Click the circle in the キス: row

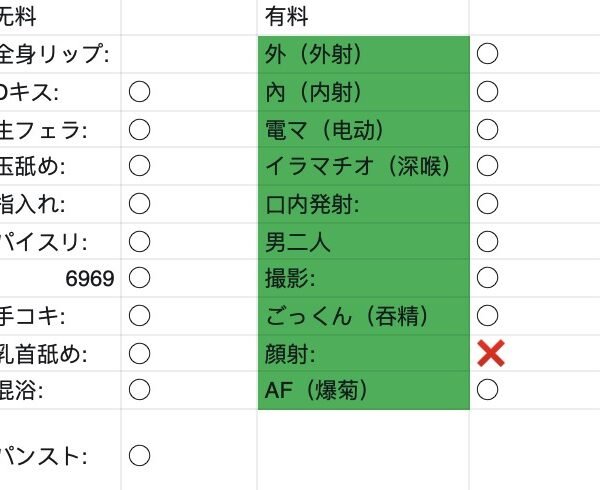pos(139,92)
